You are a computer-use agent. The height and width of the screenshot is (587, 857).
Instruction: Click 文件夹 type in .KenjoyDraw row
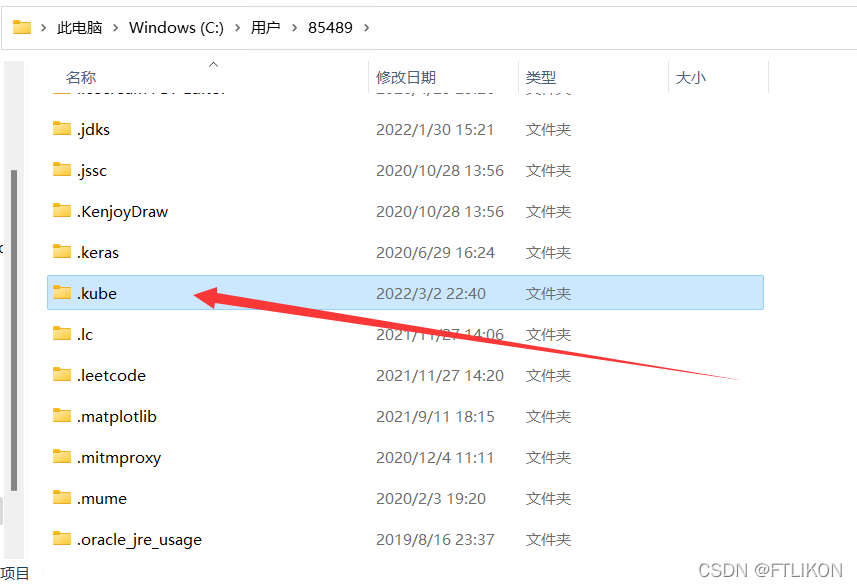[548, 212]
